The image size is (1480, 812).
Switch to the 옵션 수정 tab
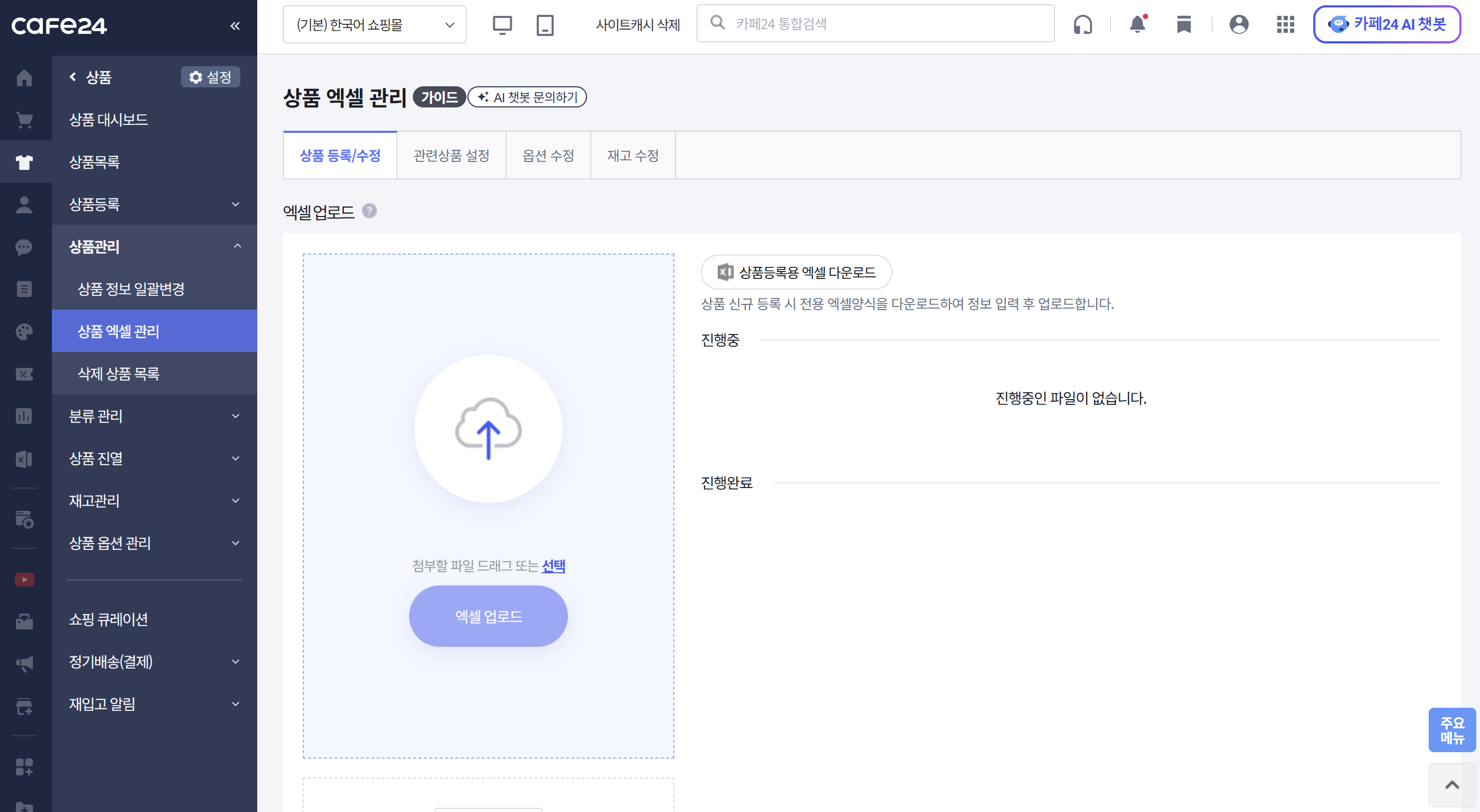[x=547, y=156]
